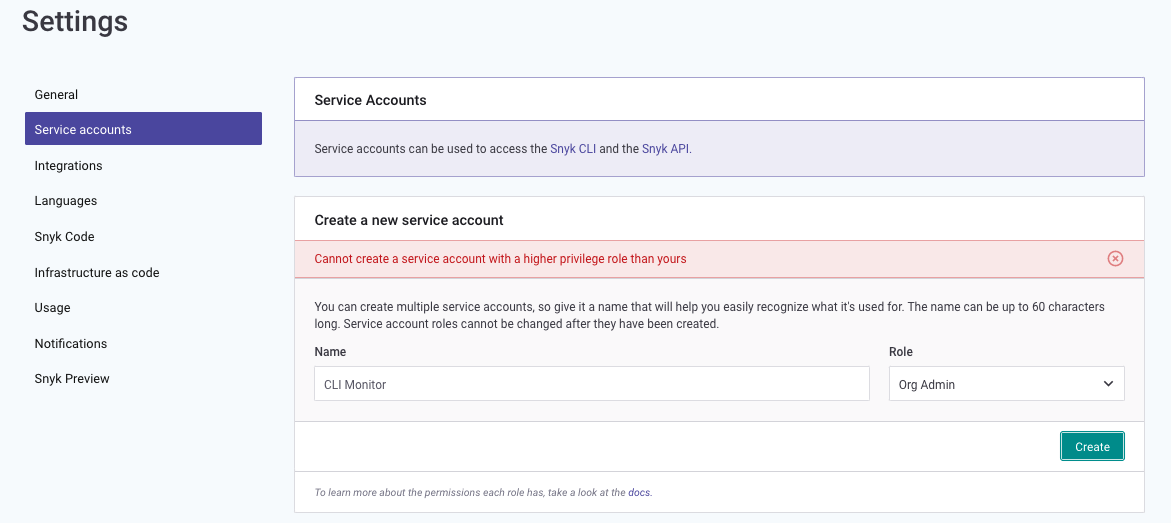
Task: Go to Snyk Preview settings
Action: (x=72, y=379)
